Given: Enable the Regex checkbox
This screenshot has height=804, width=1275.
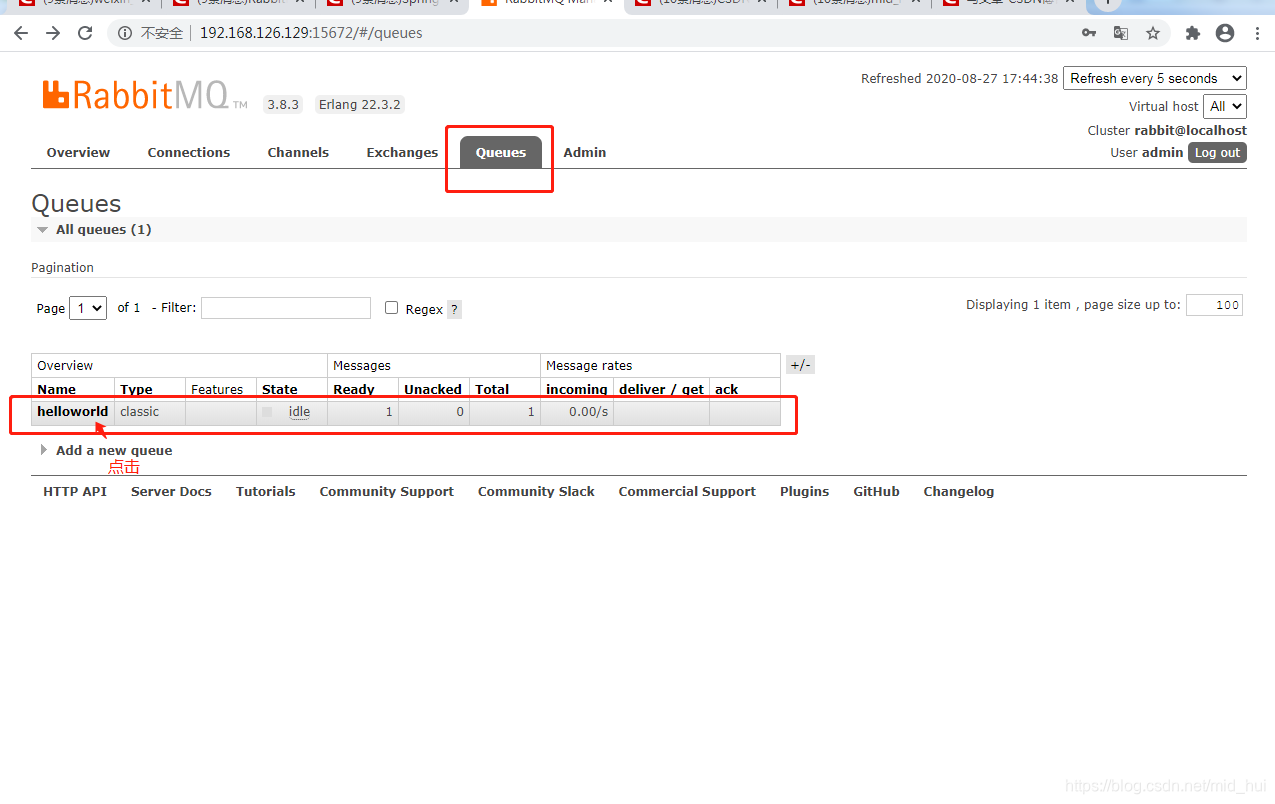Looking at the screenshot, I should [x=392, y=308].
